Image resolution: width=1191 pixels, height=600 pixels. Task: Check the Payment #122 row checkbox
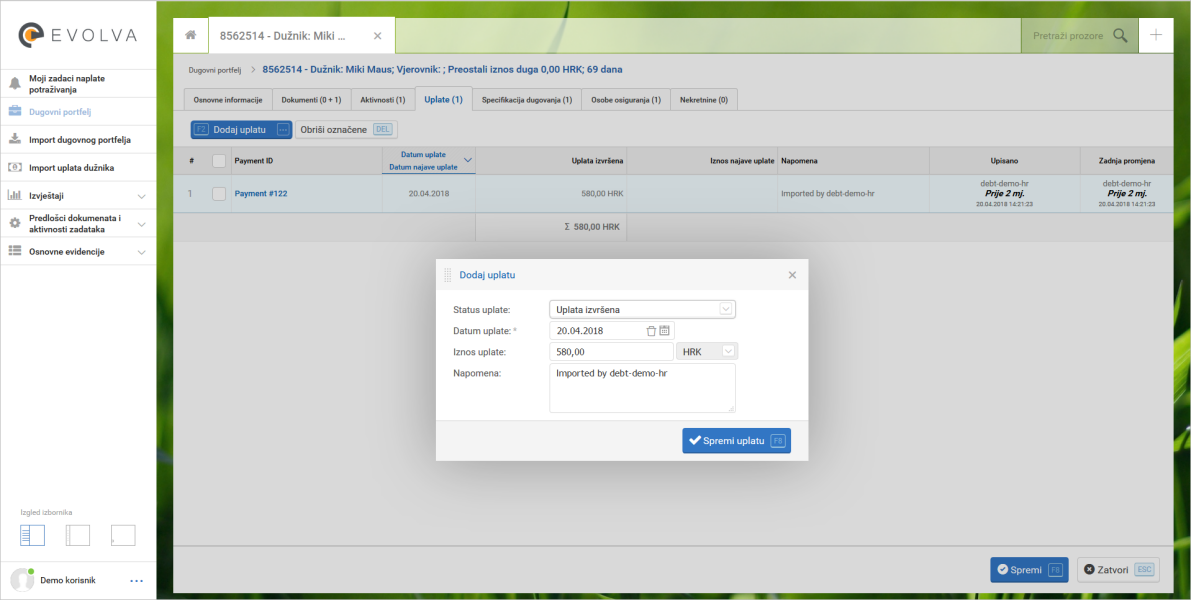219,194
